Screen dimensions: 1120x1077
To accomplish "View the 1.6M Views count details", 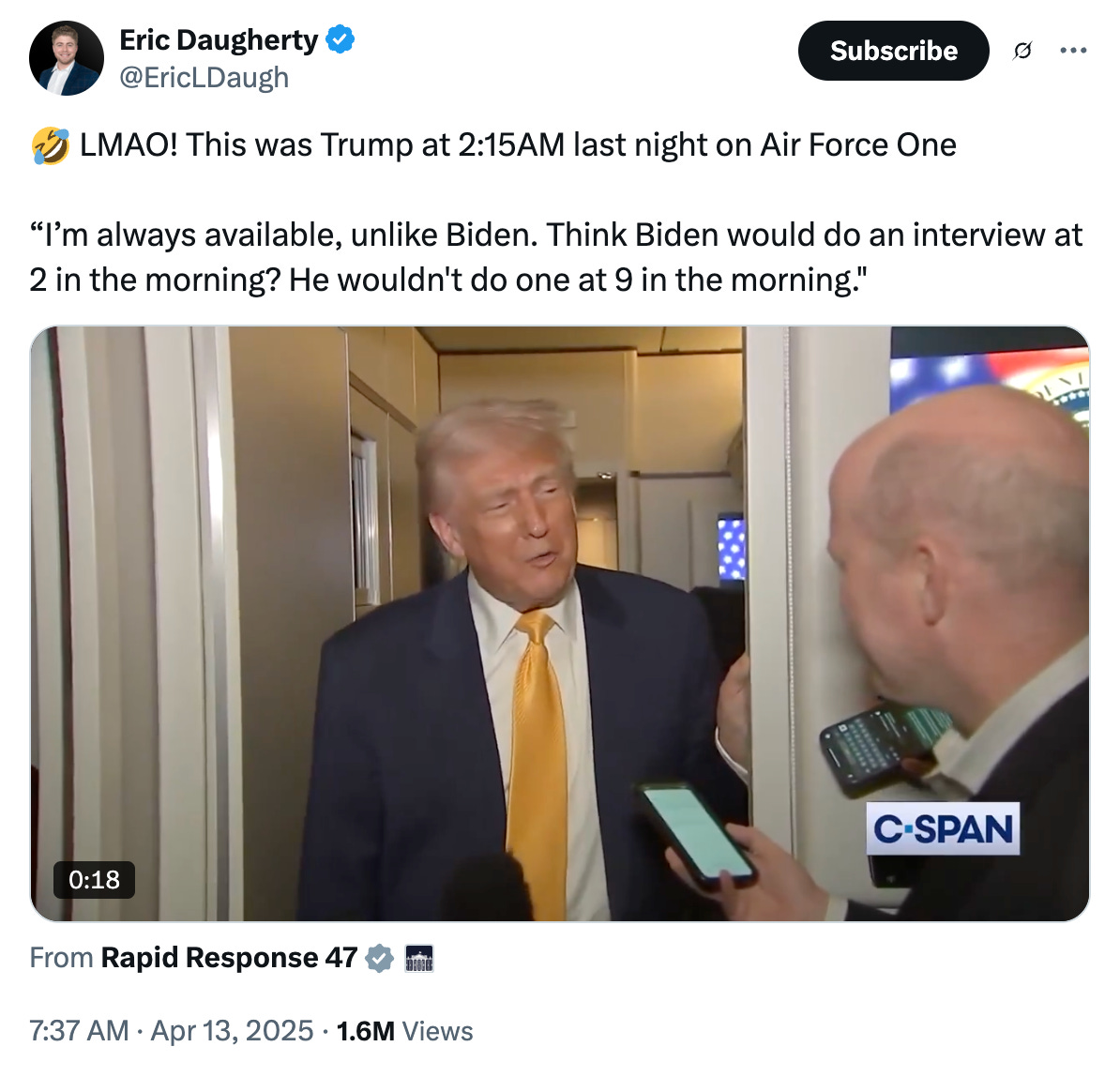I will click(x=404, y=1031).
